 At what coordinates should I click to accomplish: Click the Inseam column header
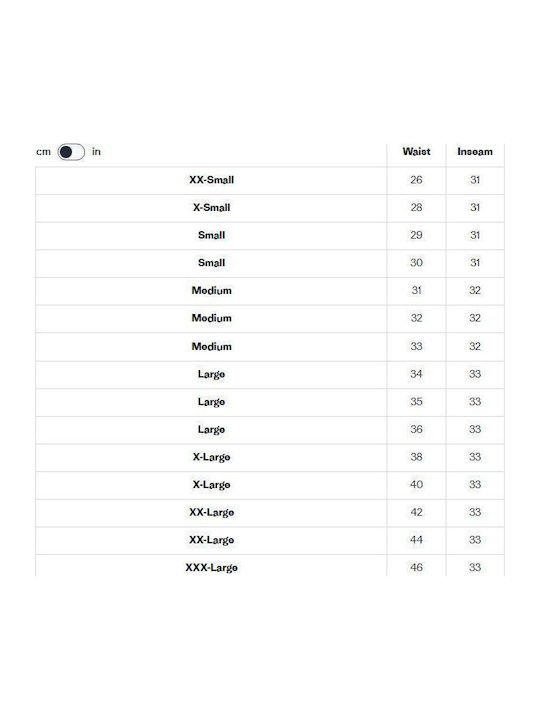(x=475, y=152)
